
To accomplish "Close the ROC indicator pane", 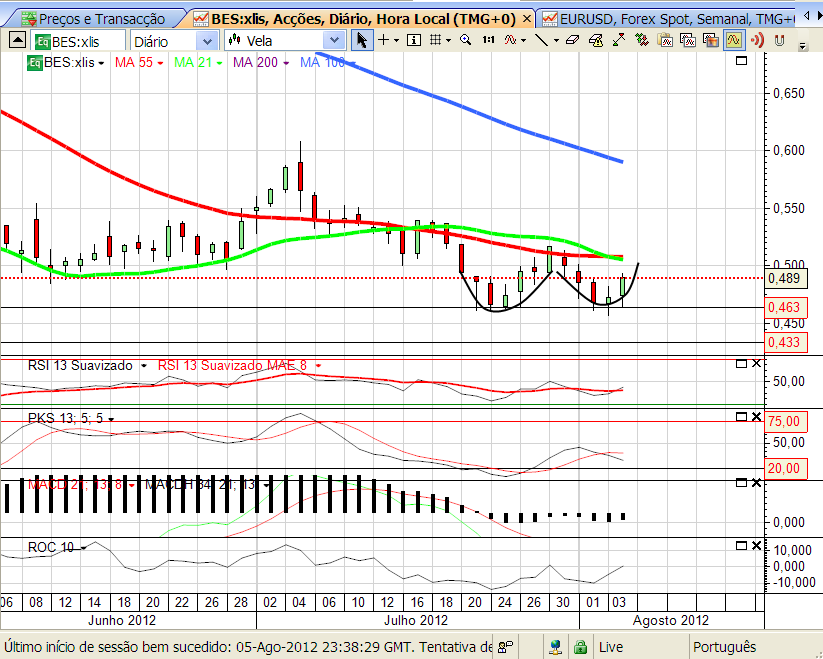I will pyautogui.click(x=756, y=546).
